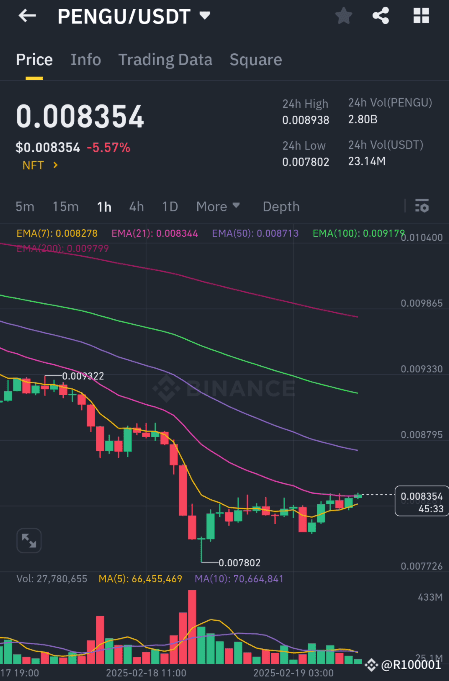The image size is (449, 681).
Task: Tap the 24h Vol(PENGU) value 2.80B
Action: coord(363,119)
